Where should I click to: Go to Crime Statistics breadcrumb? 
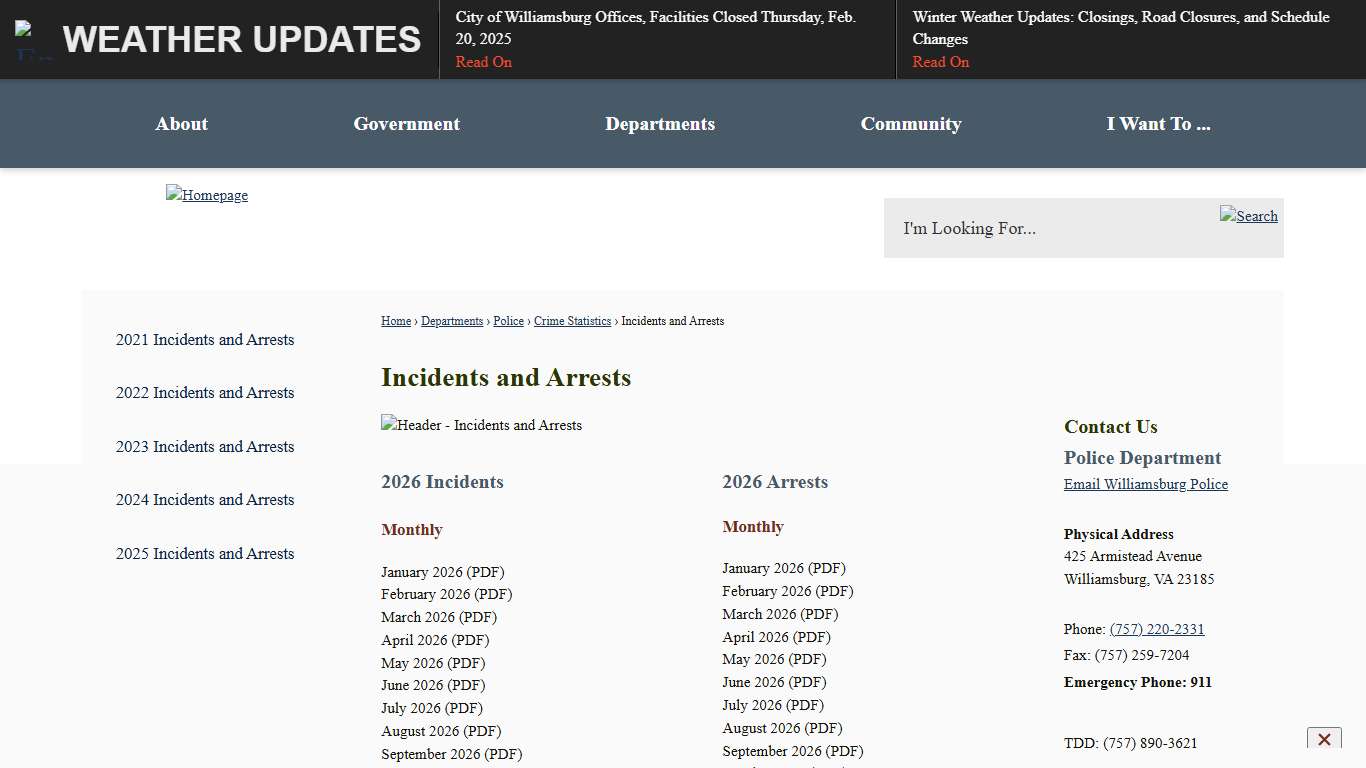tap(572, 321)
